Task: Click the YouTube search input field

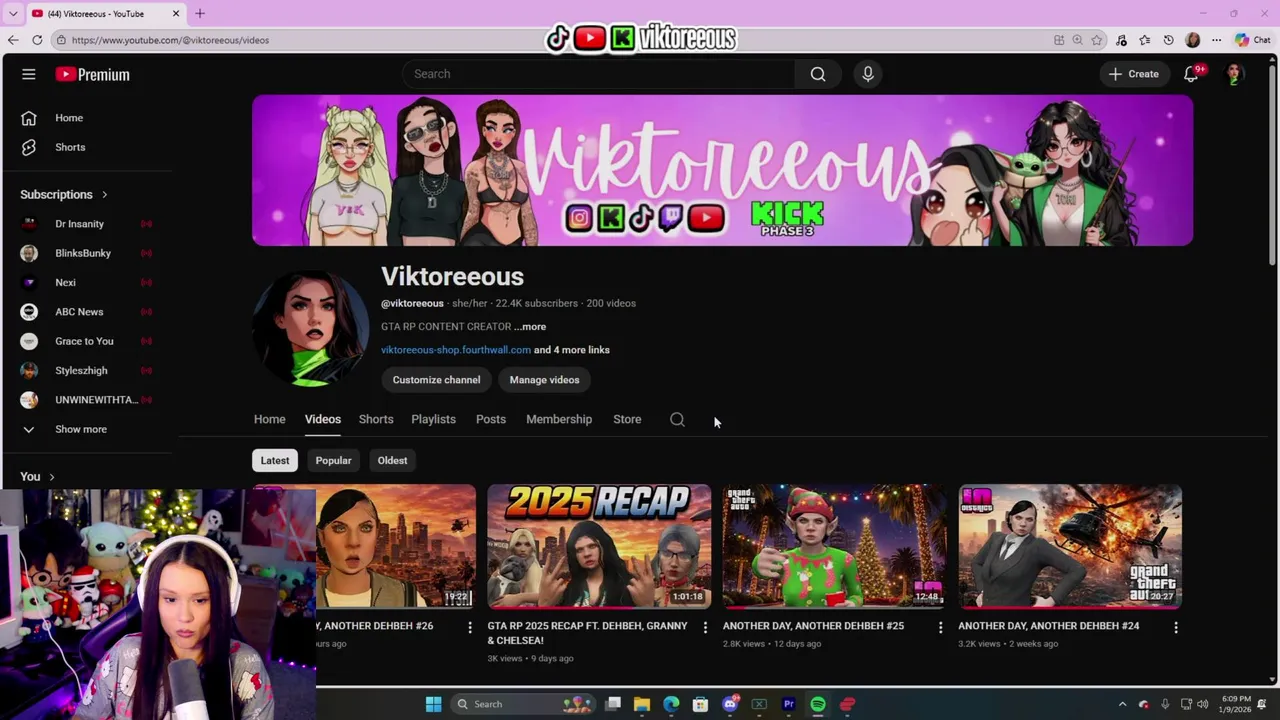Action: [600, 74]
